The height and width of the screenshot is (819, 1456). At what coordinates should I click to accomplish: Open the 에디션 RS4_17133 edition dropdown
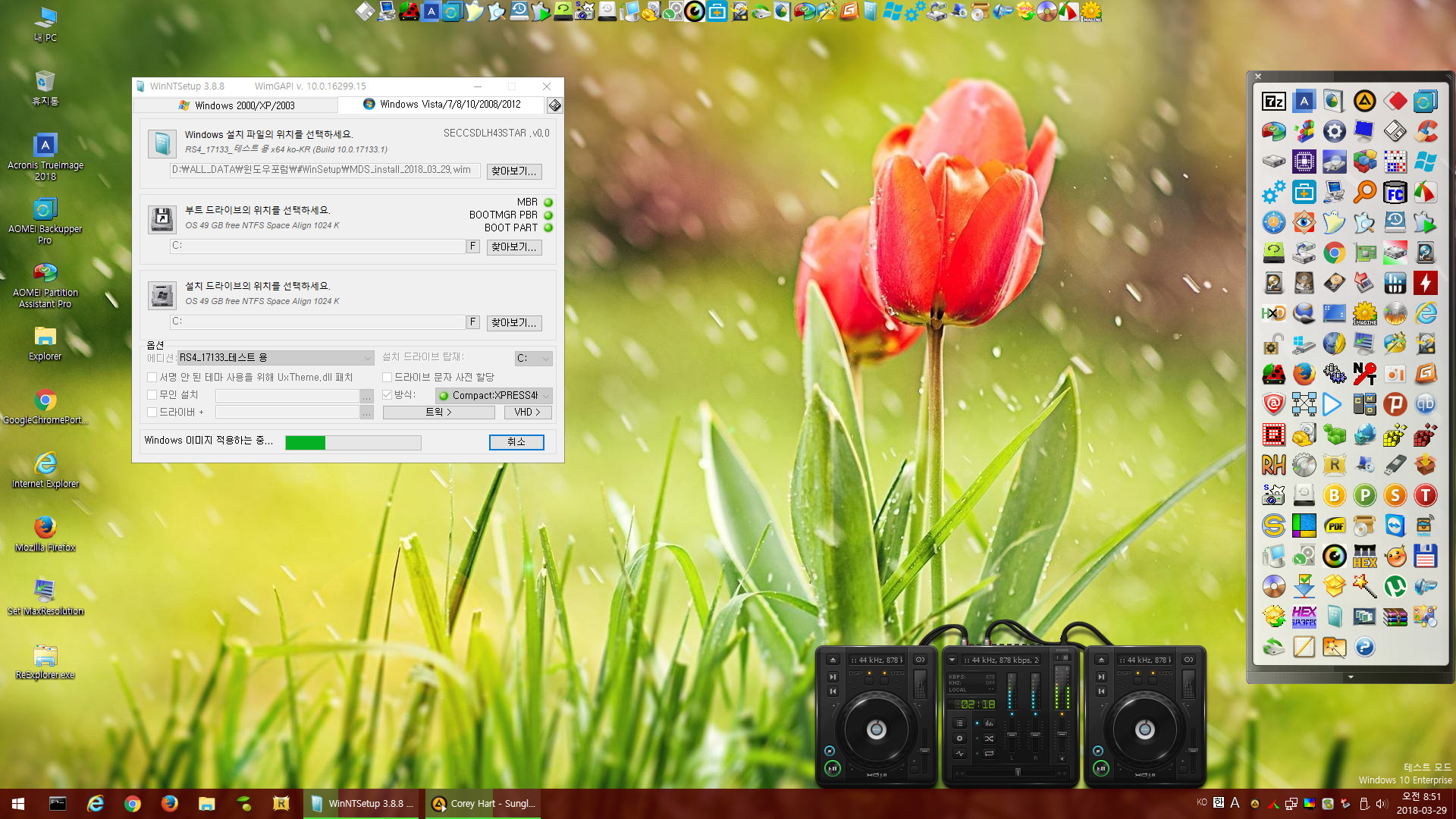click(x=276, y=358)
